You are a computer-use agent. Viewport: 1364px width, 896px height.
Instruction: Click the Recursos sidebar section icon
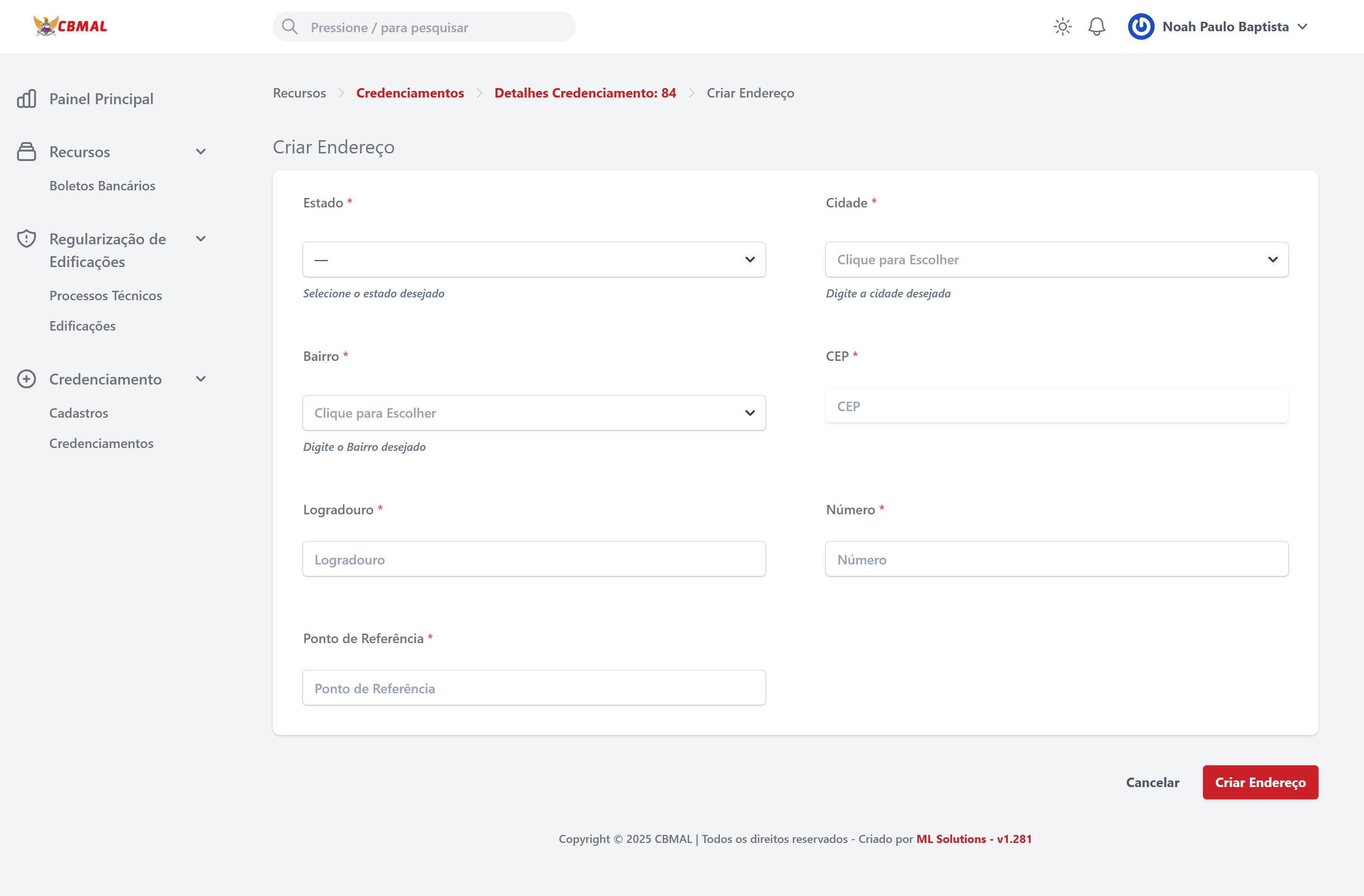click(27, 152)
